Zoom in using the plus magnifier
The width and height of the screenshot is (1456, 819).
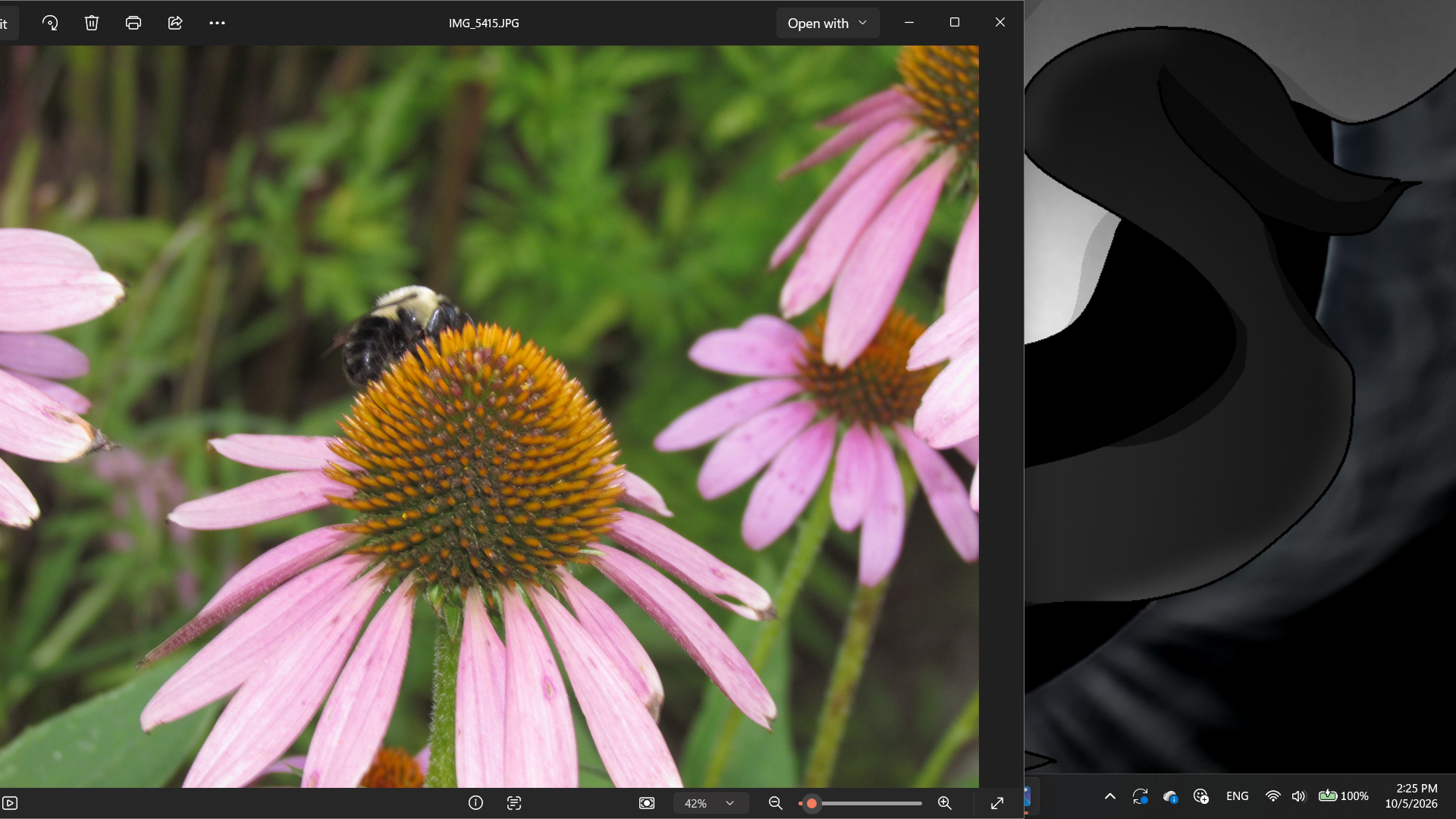(945, 802)
